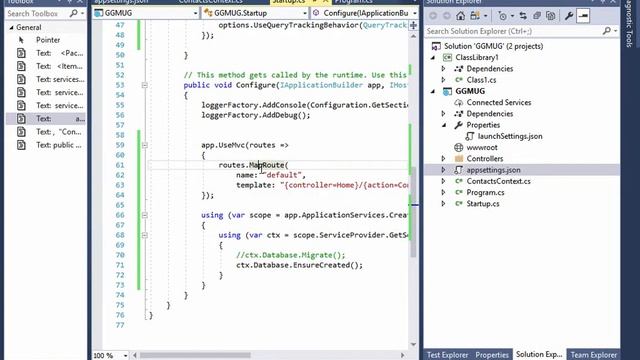Open the Configure member dropdown
640x360 pixels.
coord(414,13)
